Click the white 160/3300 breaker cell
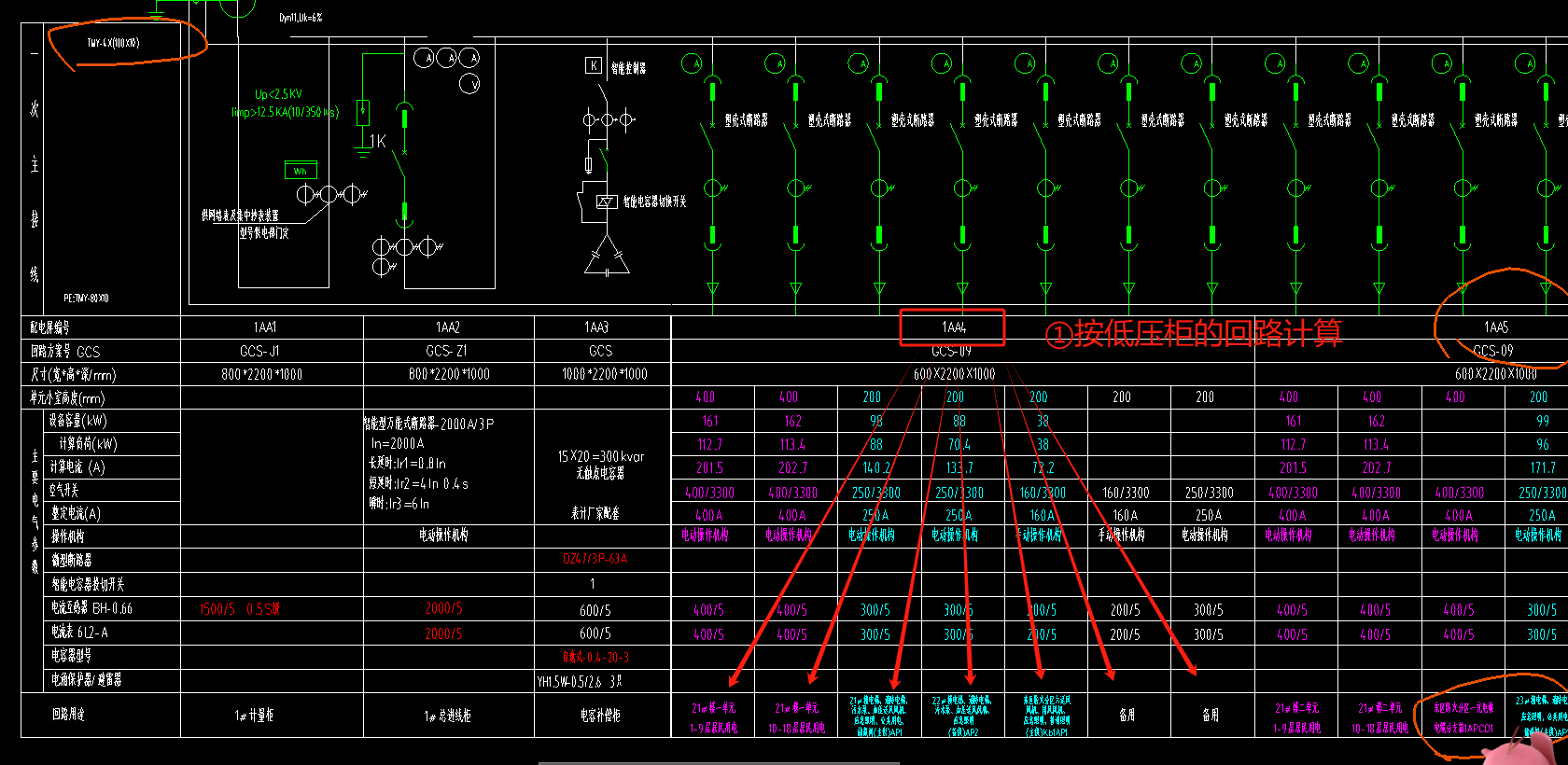 [1126, 493]
